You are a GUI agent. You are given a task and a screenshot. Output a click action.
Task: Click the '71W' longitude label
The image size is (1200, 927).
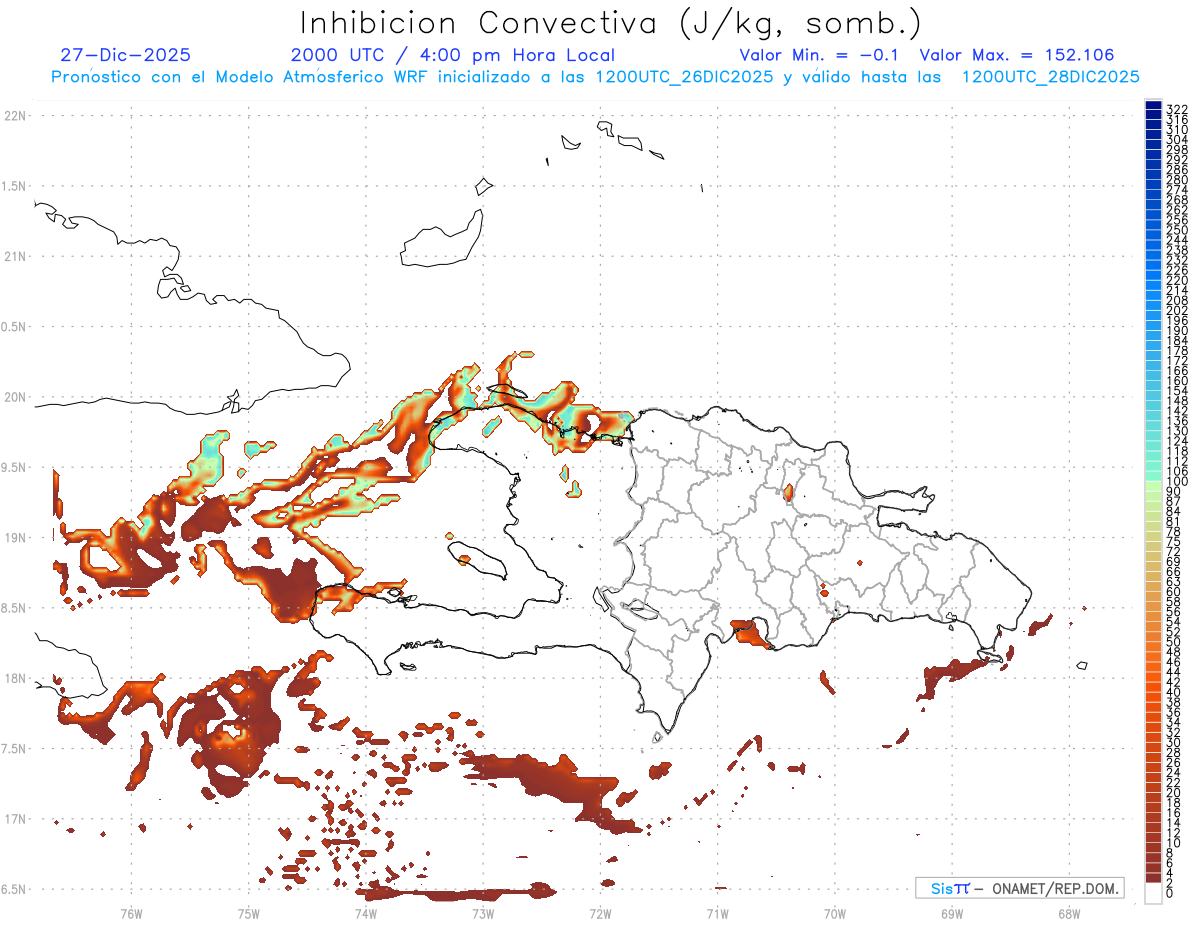pos(717,913)
